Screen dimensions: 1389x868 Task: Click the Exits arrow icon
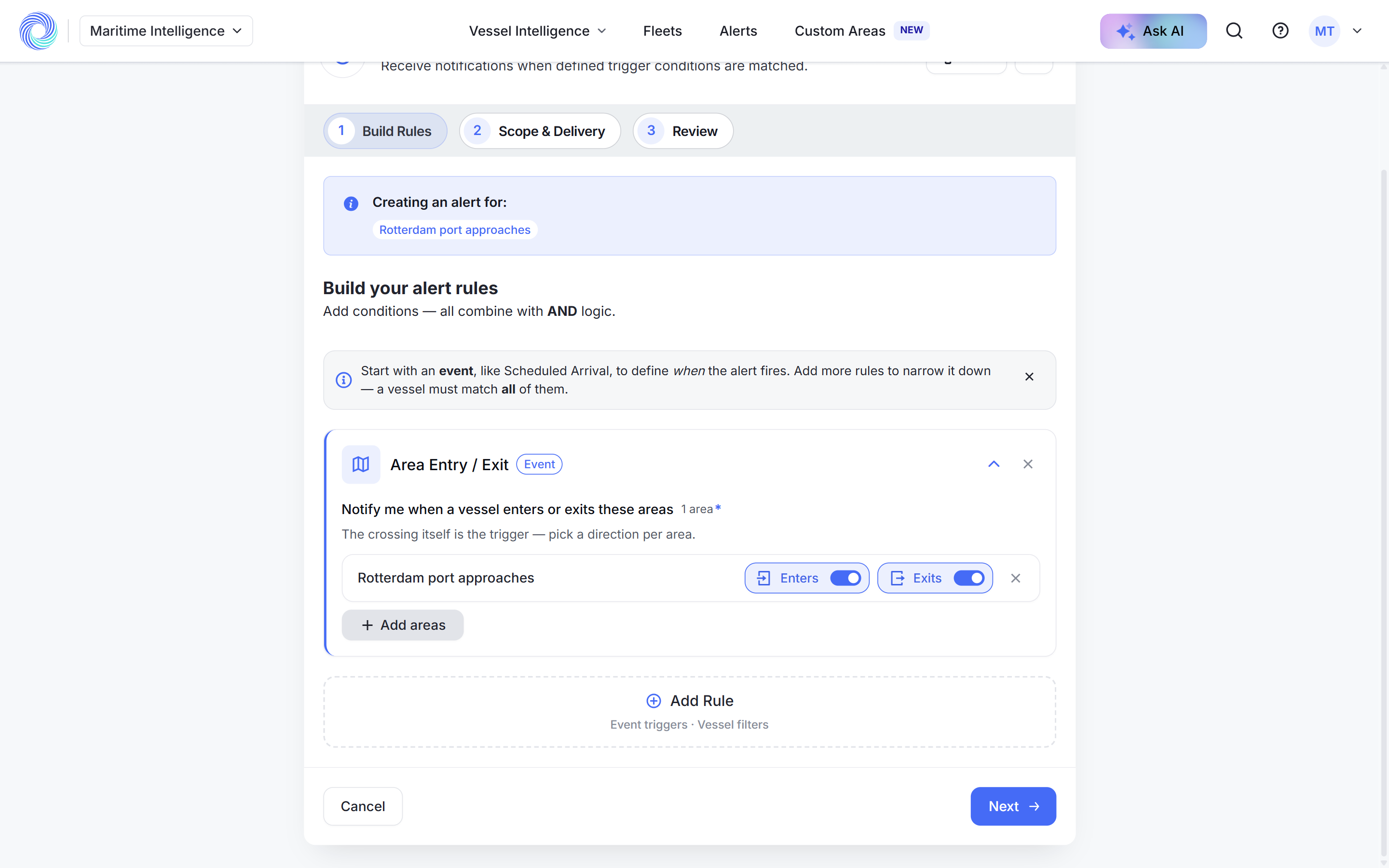click(897, 578)
